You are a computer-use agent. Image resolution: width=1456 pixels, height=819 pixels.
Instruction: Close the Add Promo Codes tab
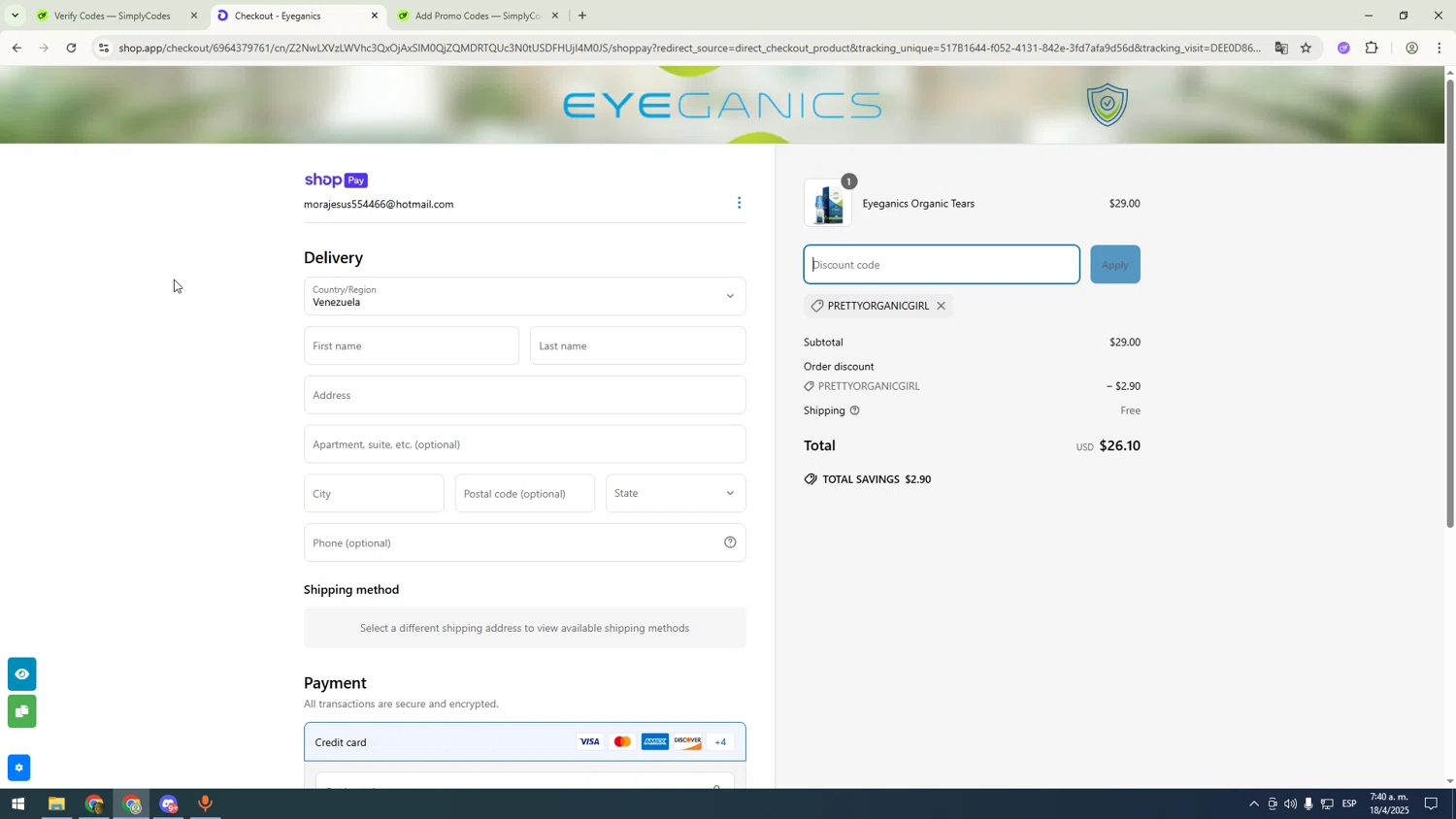(x=555, y=16)
